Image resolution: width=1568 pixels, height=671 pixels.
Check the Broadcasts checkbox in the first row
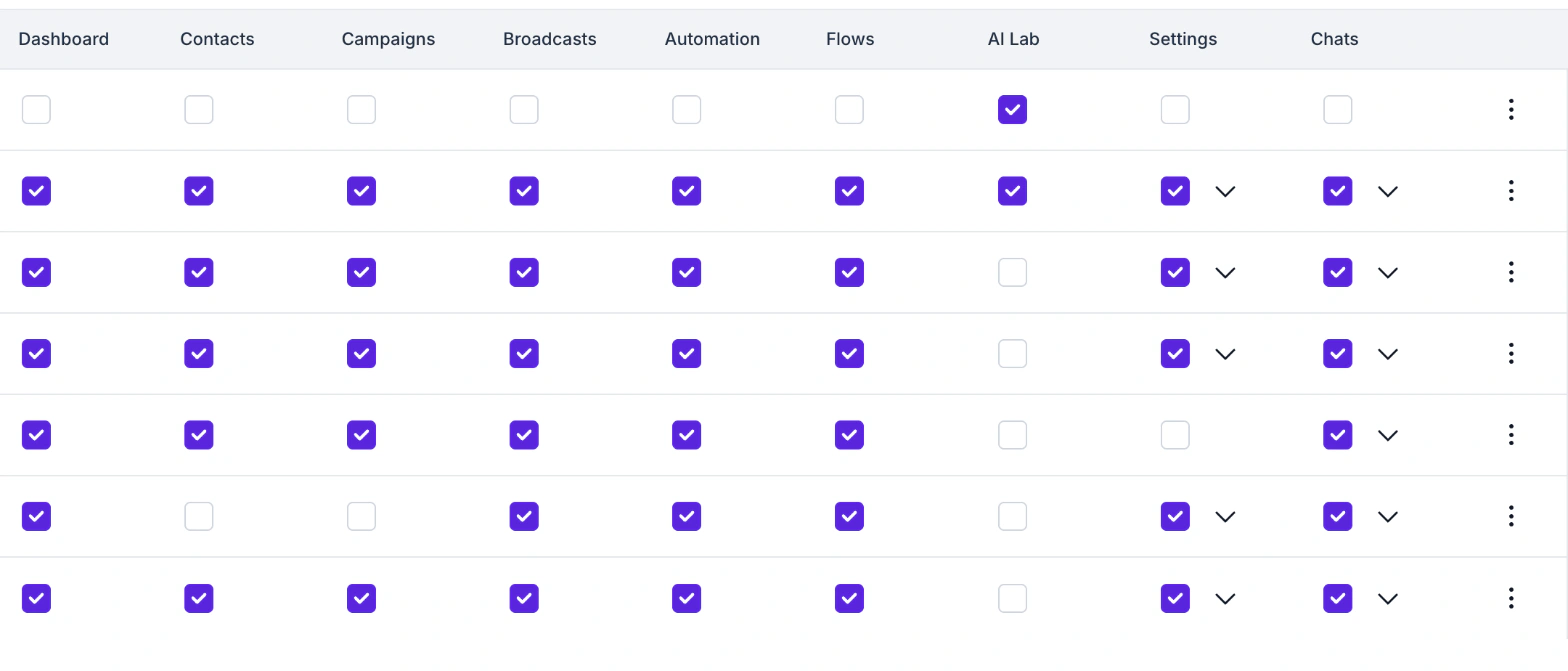point(524,110)
